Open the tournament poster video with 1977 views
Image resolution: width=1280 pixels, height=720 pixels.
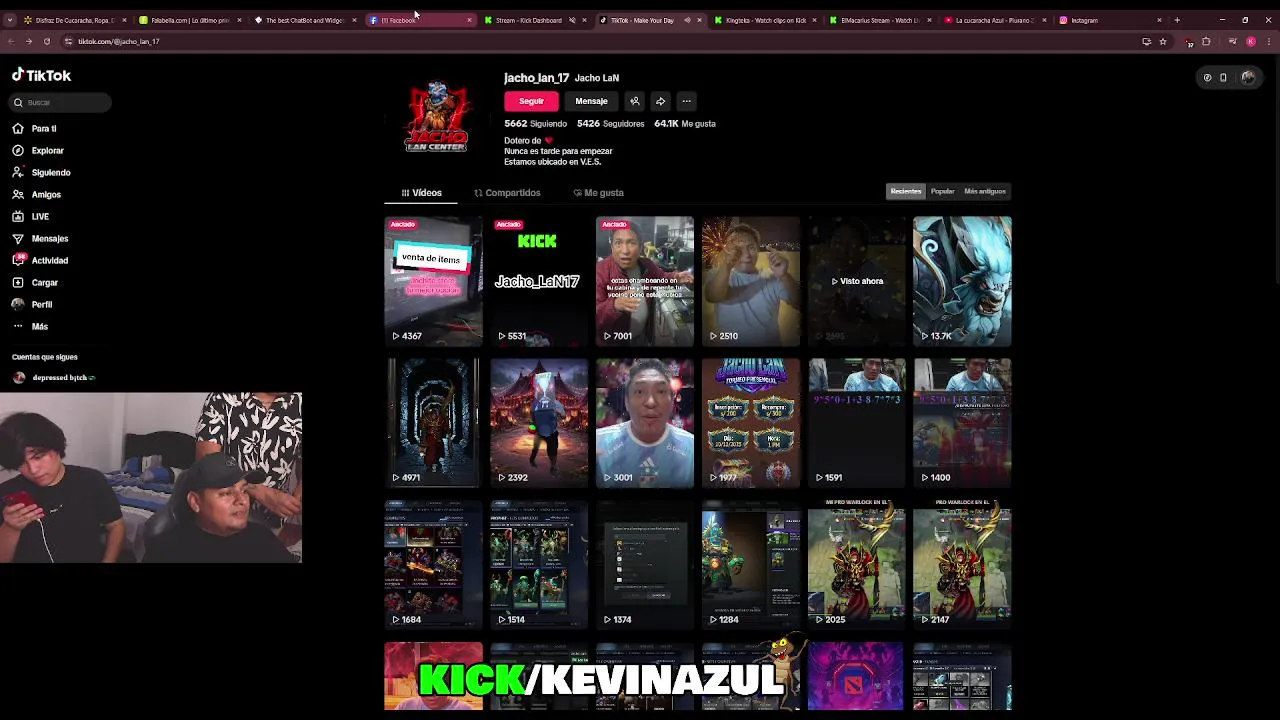(750, 422)
